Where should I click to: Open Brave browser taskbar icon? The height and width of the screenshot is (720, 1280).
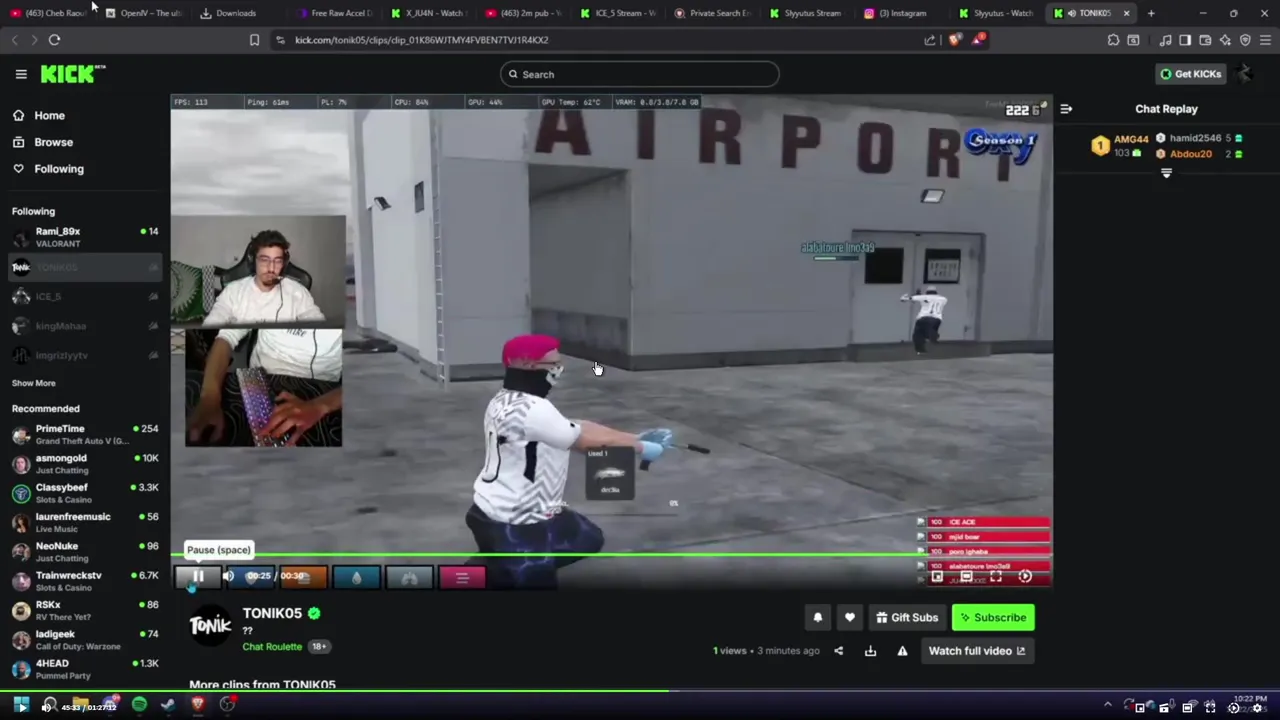[198, 705]
